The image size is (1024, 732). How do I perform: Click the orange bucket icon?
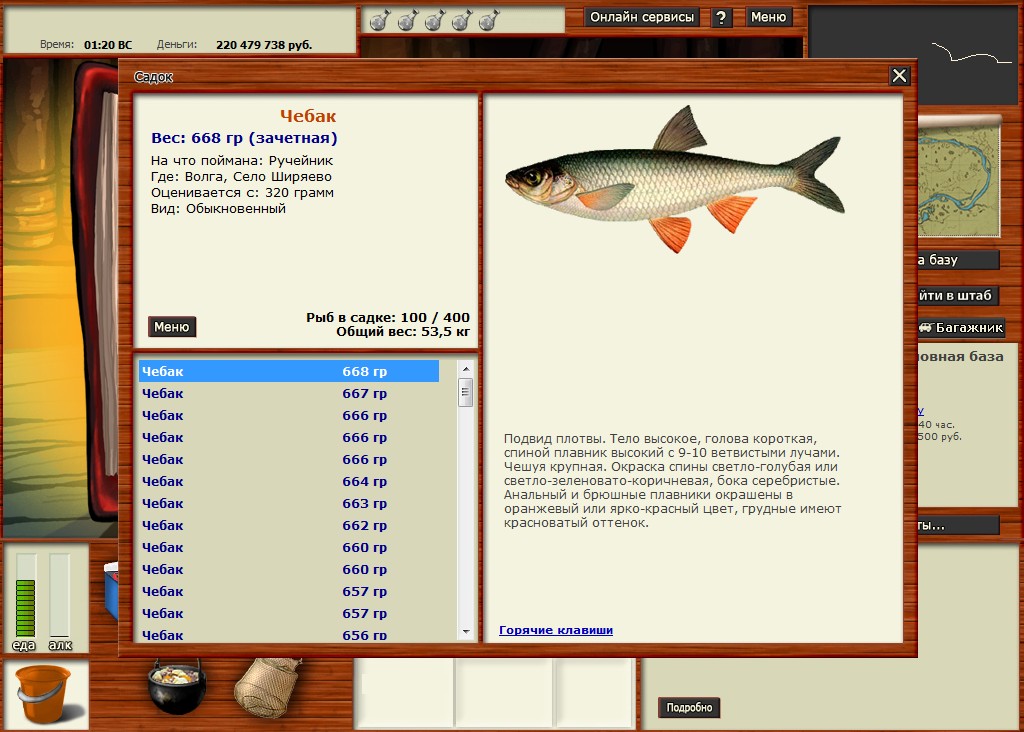pos(44,693)
